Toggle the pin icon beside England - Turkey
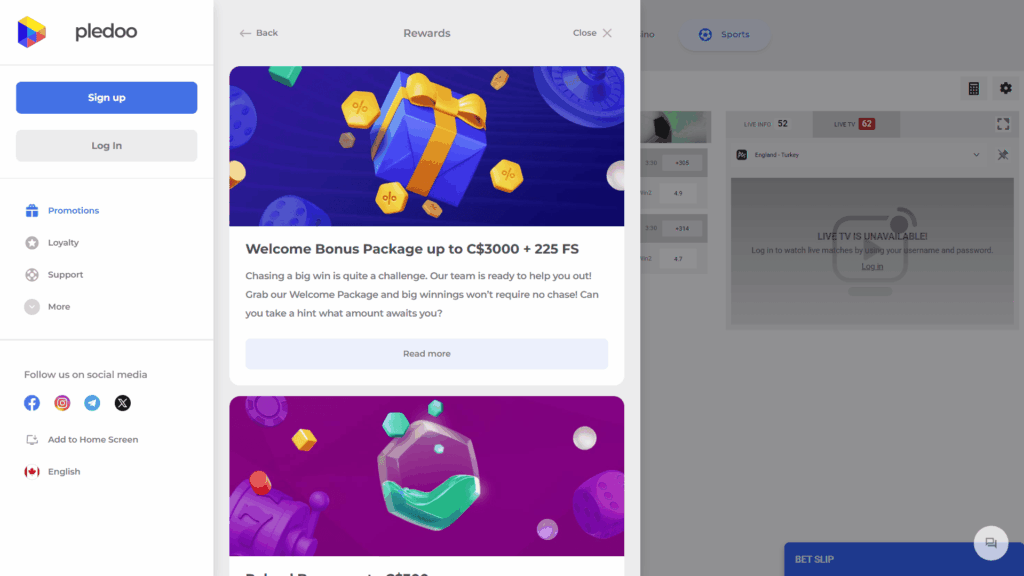The width and height of the screenshot is (1024, 576). (x=1003, y=155)
